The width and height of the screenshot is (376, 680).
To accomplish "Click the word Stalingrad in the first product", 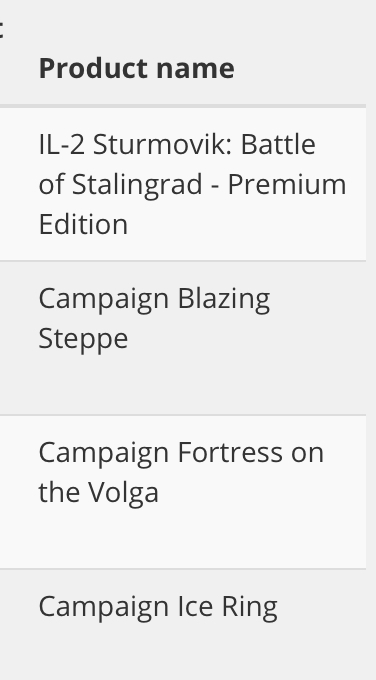I will point(137,185).
